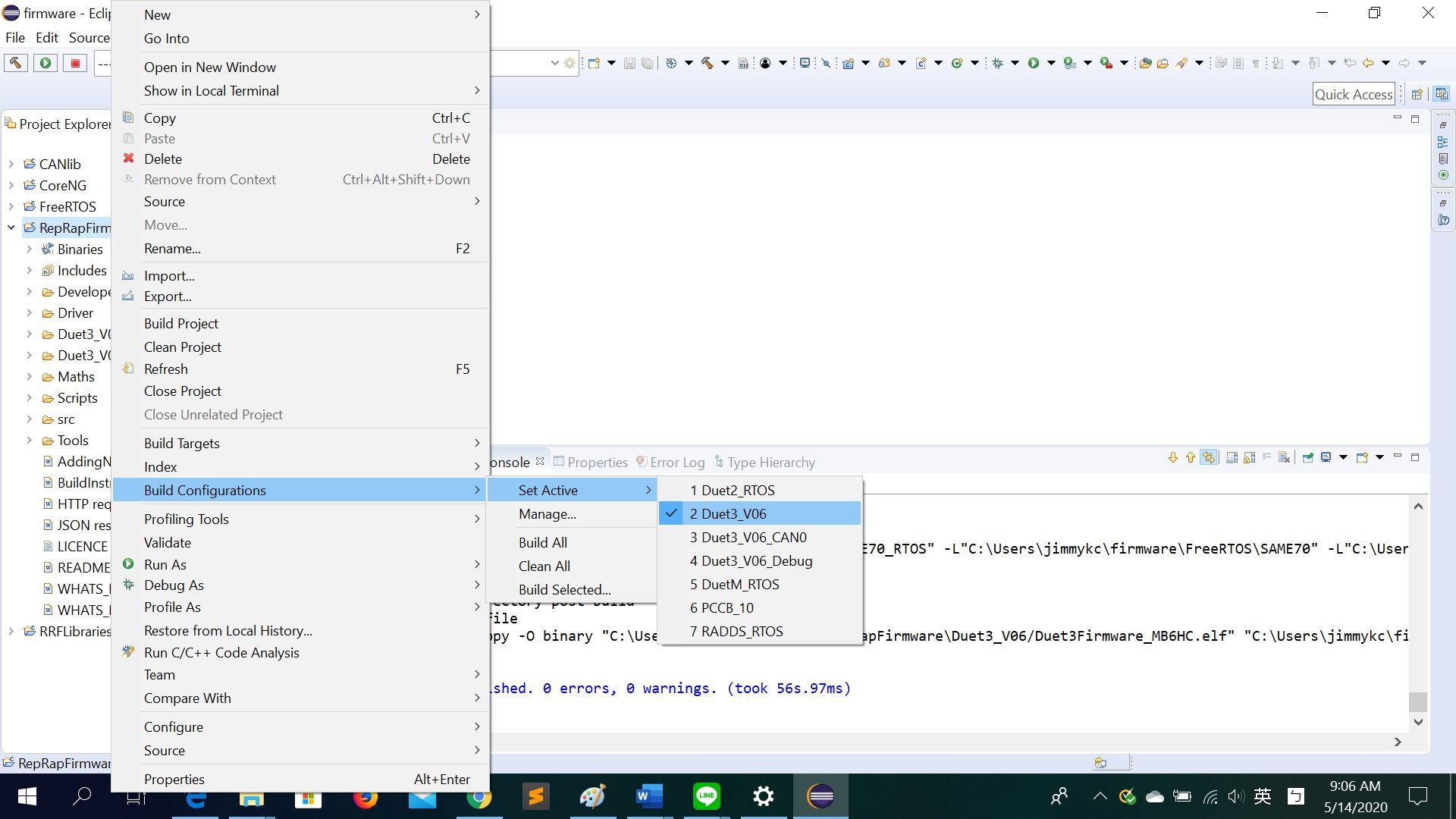The height and width of the screenshot is (819, 1456).
Task: Switch to the Error Log tab
Action: coord(670,462)
